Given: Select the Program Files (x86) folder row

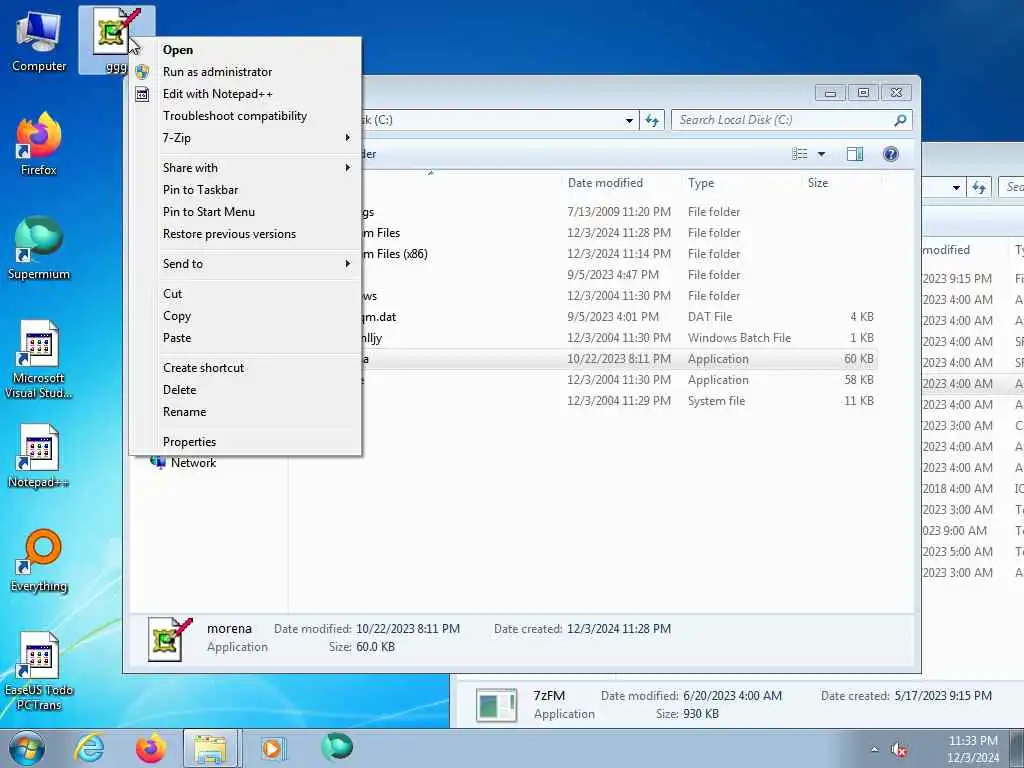Looking at the screenshot, I should tap(618, 254).
